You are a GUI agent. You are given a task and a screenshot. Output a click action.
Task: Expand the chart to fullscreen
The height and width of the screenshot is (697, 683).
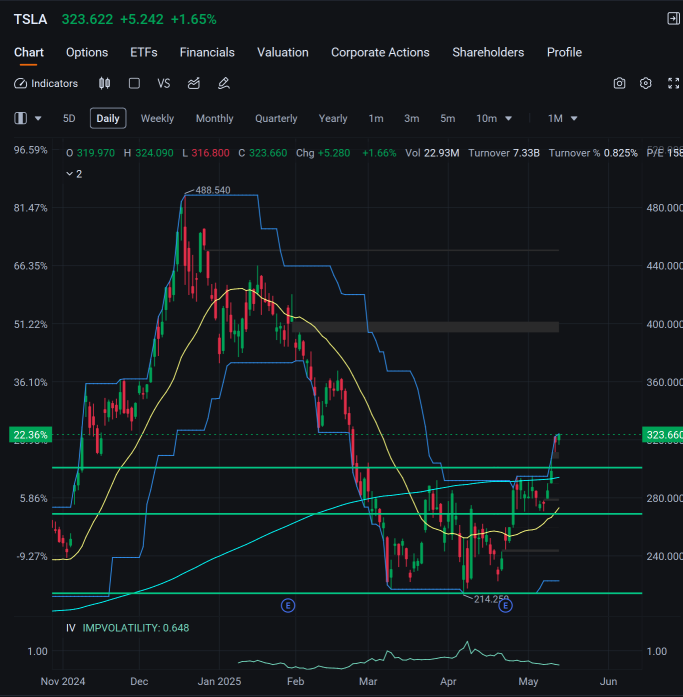(x=674, y=84)
